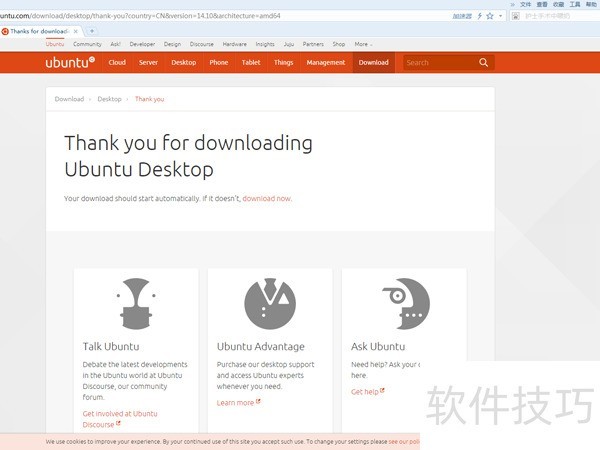Screen dimensions: 600x450
Task: Open the Design link in top navigation
Action: [173, 44]
